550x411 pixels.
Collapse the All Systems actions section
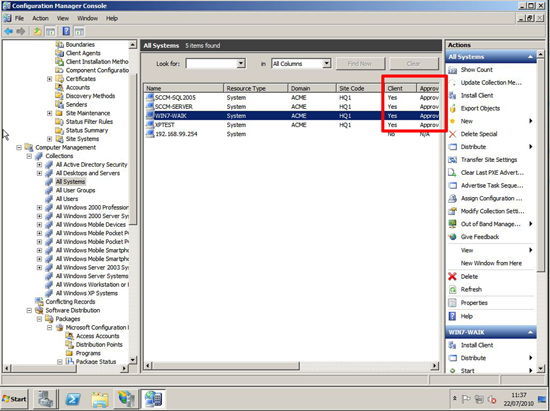[x=530, y=57]
